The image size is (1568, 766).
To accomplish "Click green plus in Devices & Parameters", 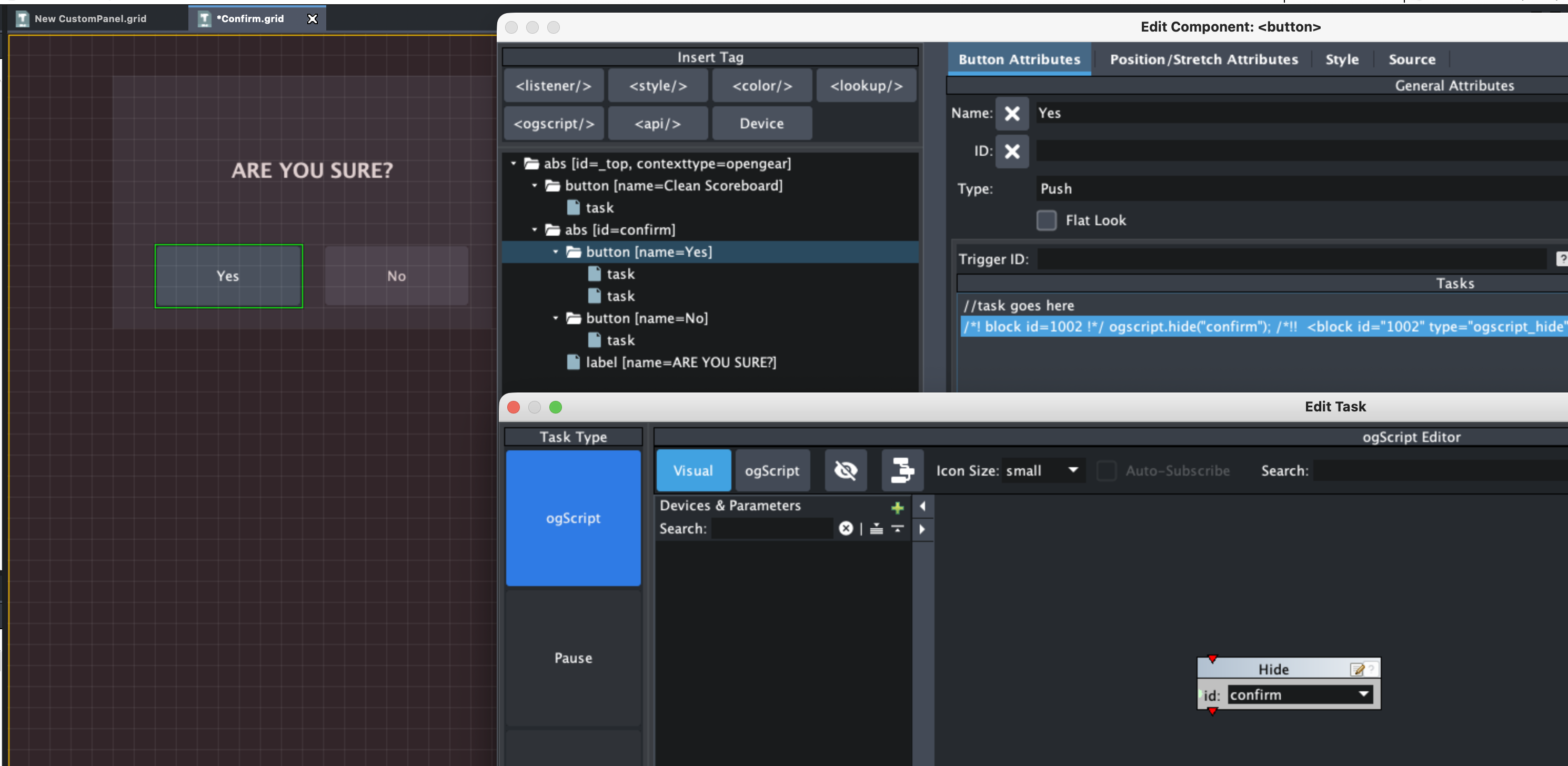I will 897,507.
